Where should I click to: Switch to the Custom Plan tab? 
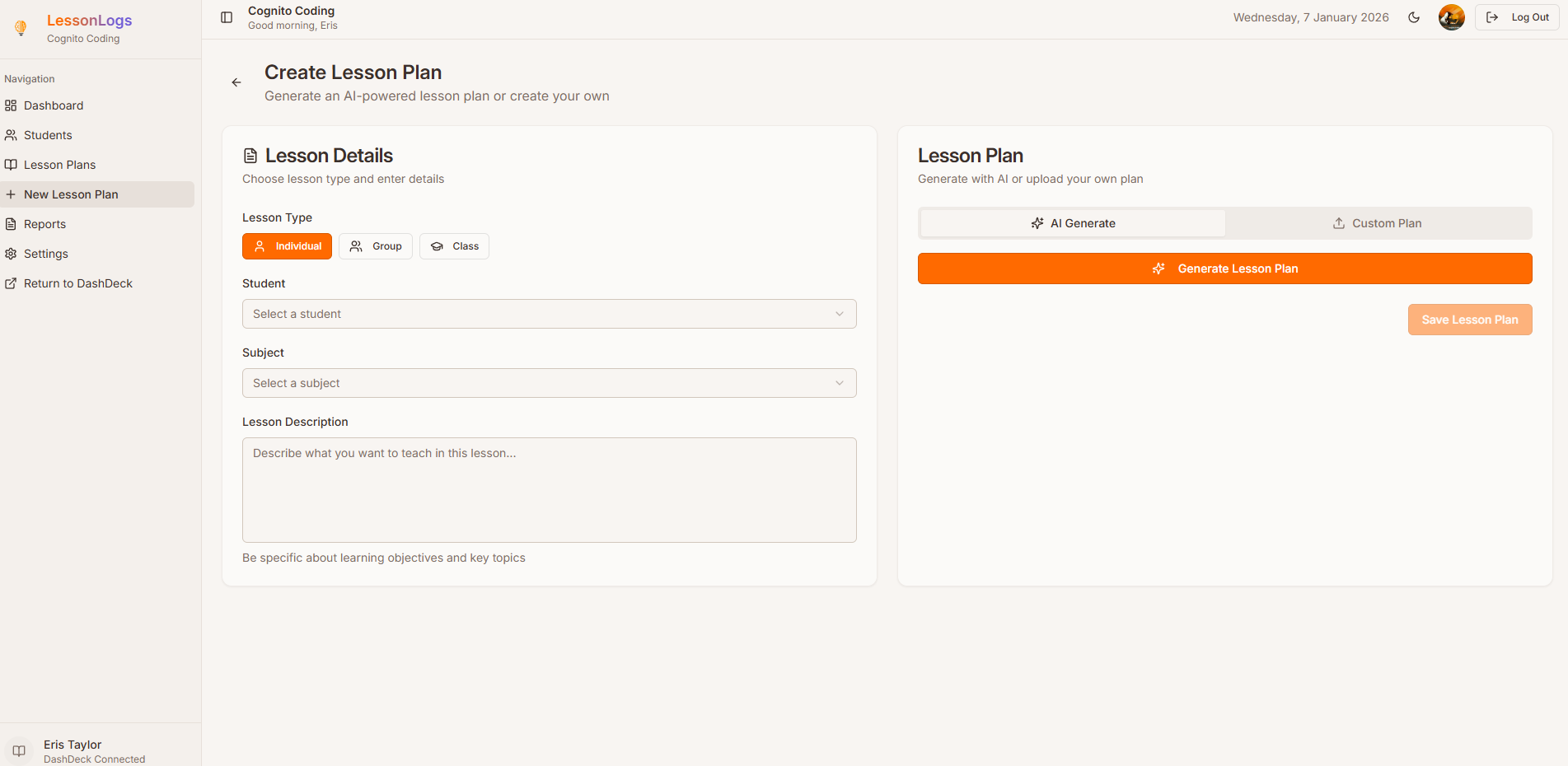[1377, 222]
